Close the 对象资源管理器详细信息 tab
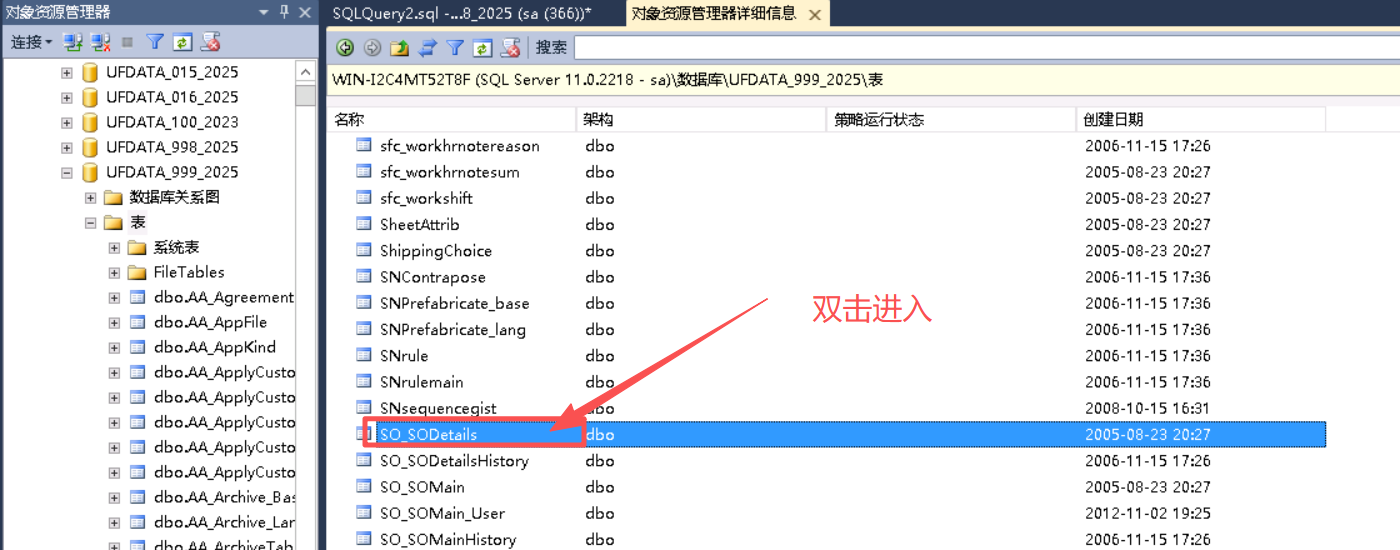 tap(815, 14)
